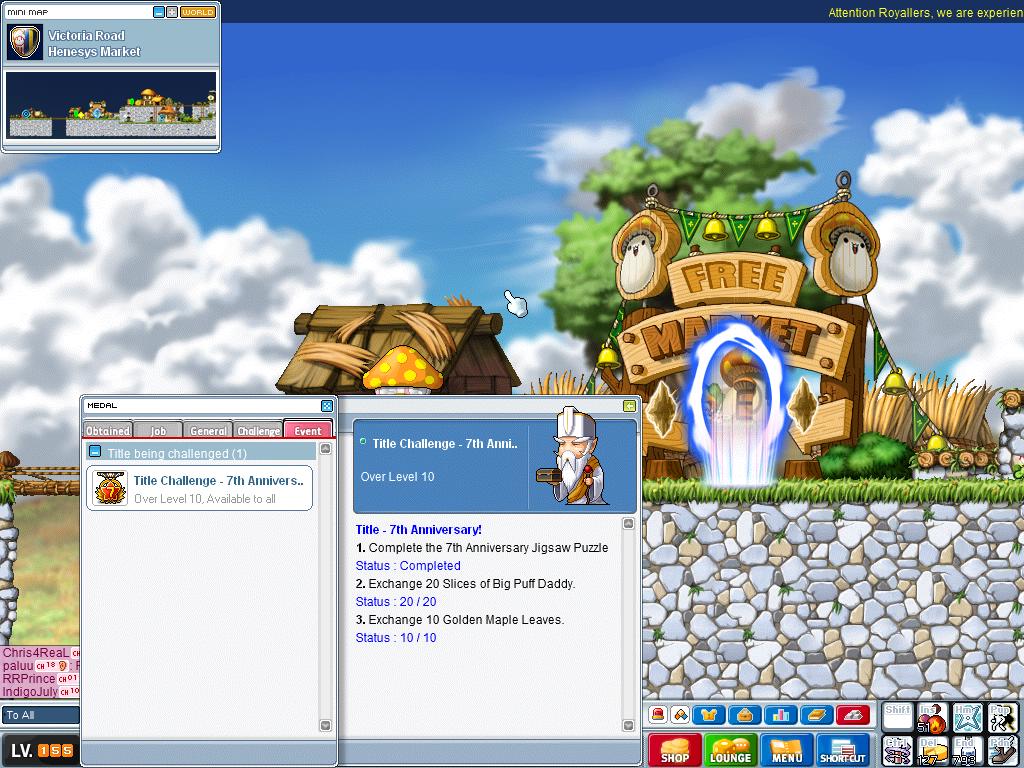Switch to the Obtained medals tab

[x=108, y=430]
